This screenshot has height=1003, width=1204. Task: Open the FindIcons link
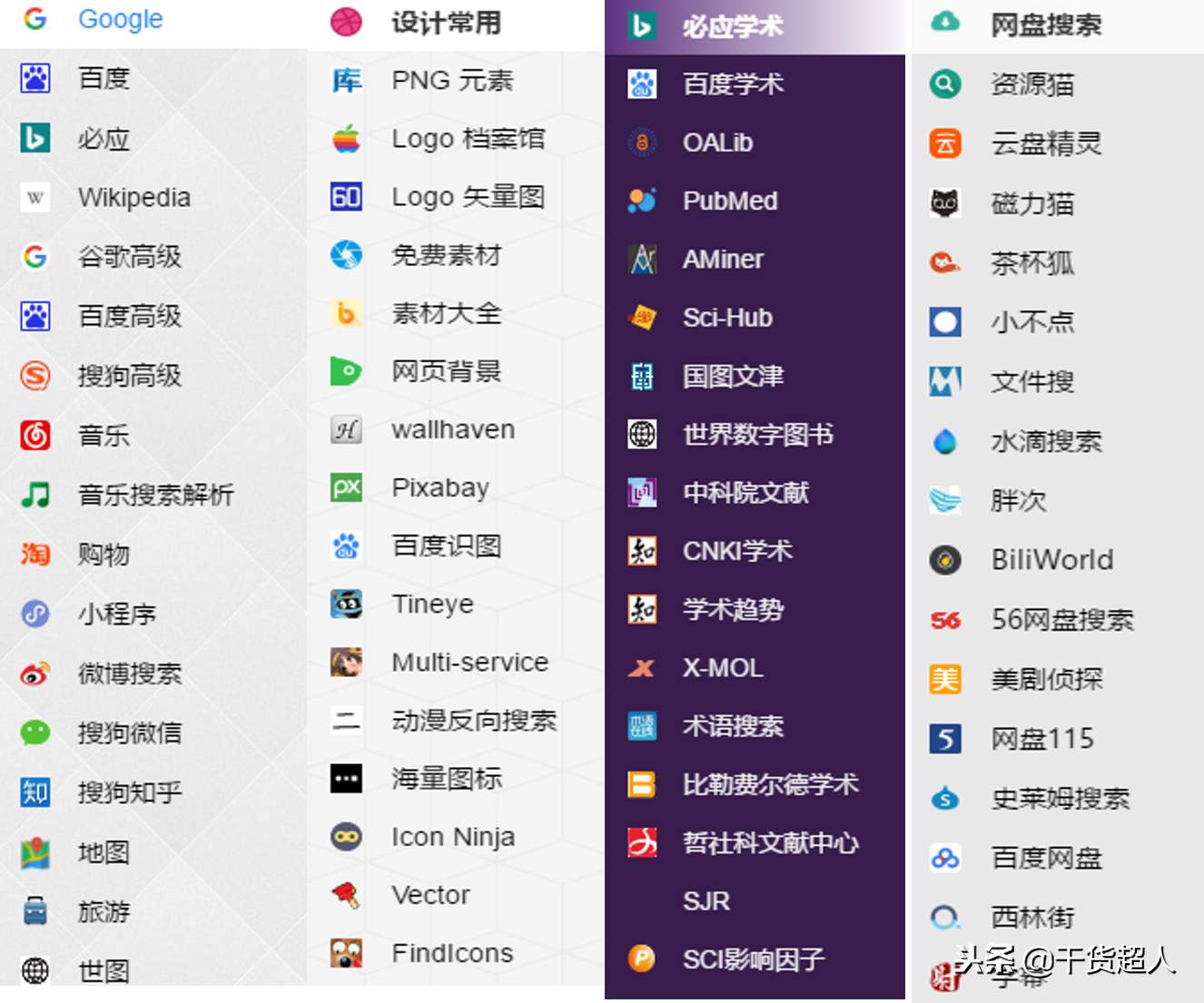[452, 952]
